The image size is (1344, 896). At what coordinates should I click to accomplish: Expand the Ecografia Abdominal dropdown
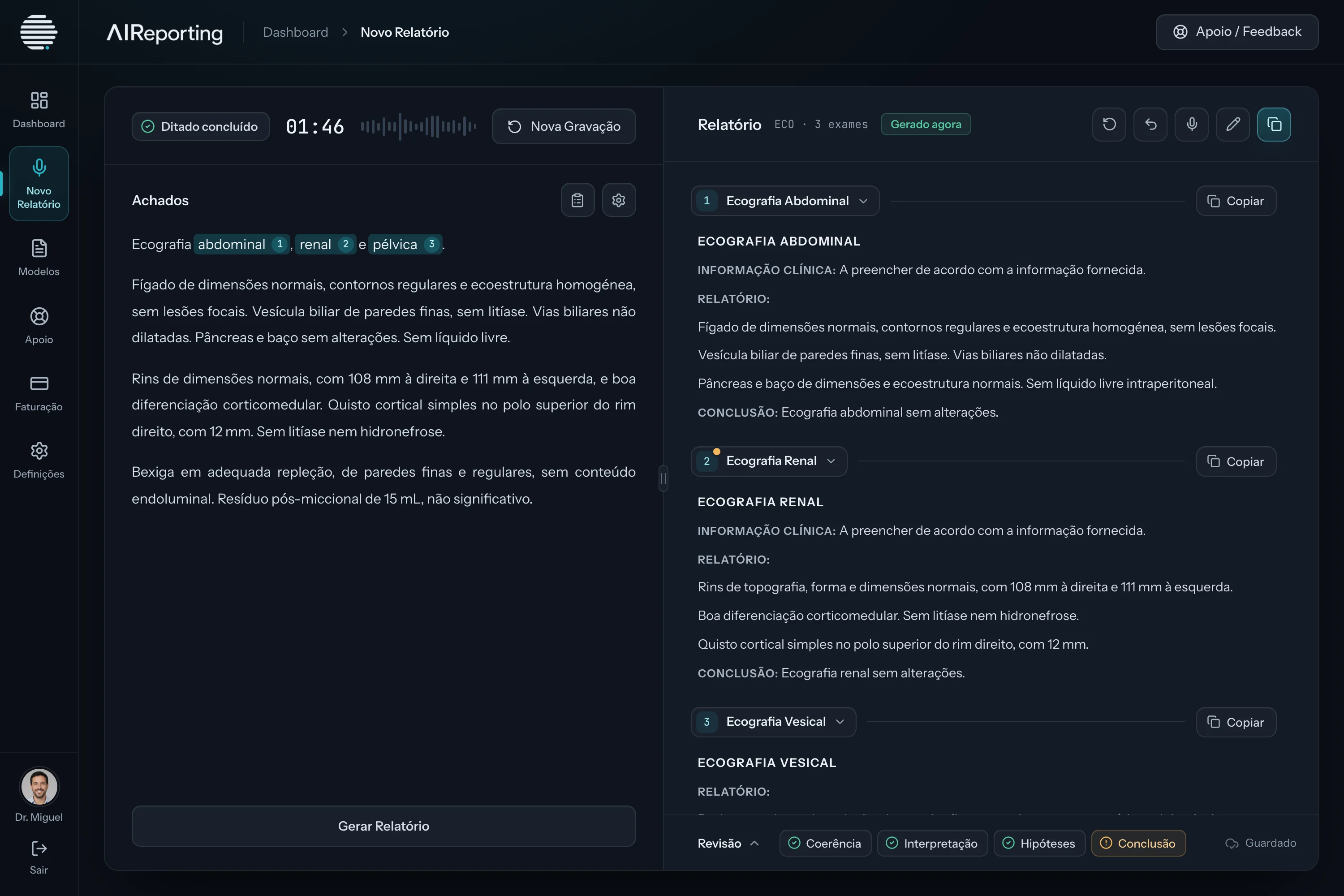coord(785,201)
